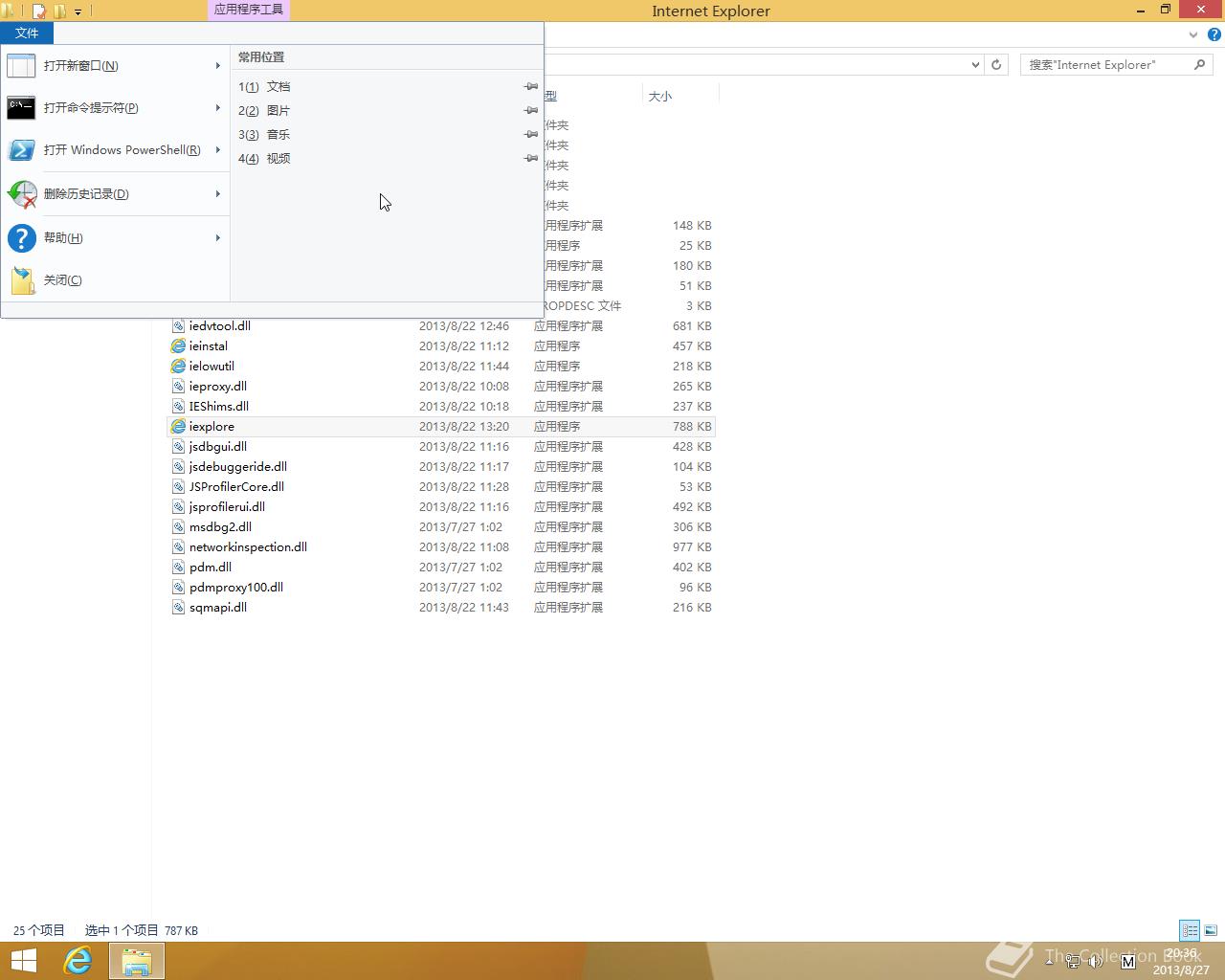Unpin 文档 from frequent places
1225x980 pixels.
[x=530, y=86]
